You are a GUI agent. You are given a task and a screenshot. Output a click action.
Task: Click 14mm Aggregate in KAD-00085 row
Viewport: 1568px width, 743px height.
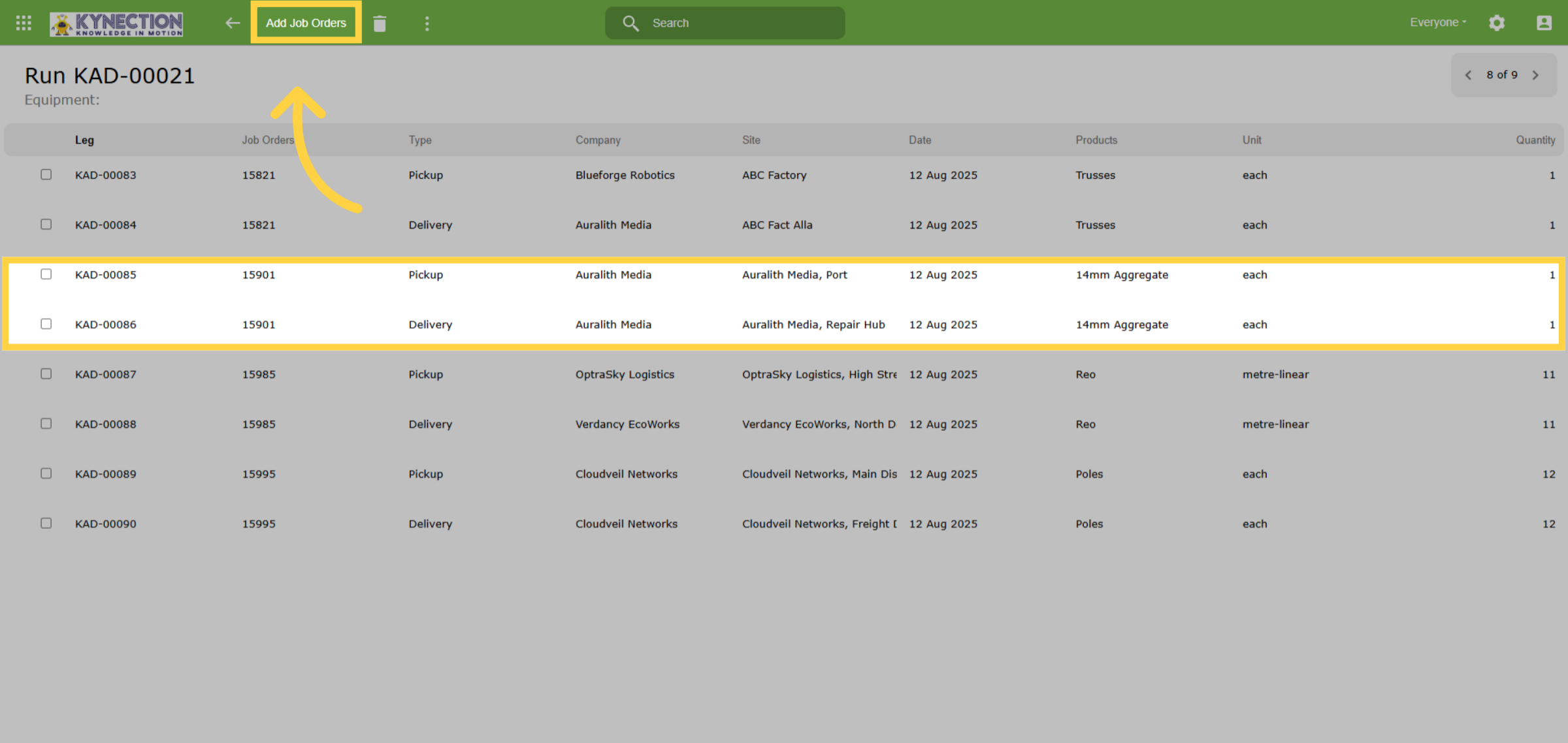[1122, 275]
